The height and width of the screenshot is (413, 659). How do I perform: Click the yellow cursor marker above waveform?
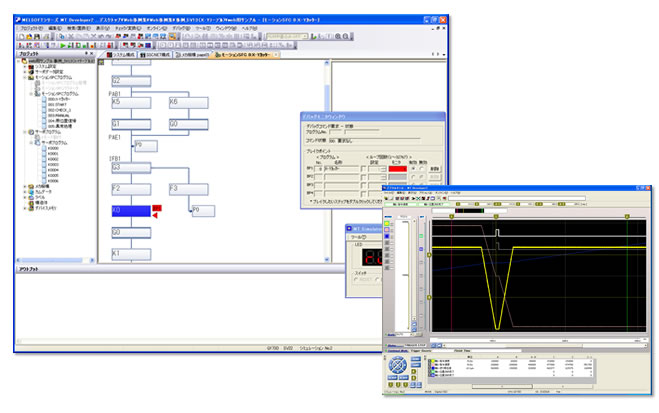(x=454, y=214)
